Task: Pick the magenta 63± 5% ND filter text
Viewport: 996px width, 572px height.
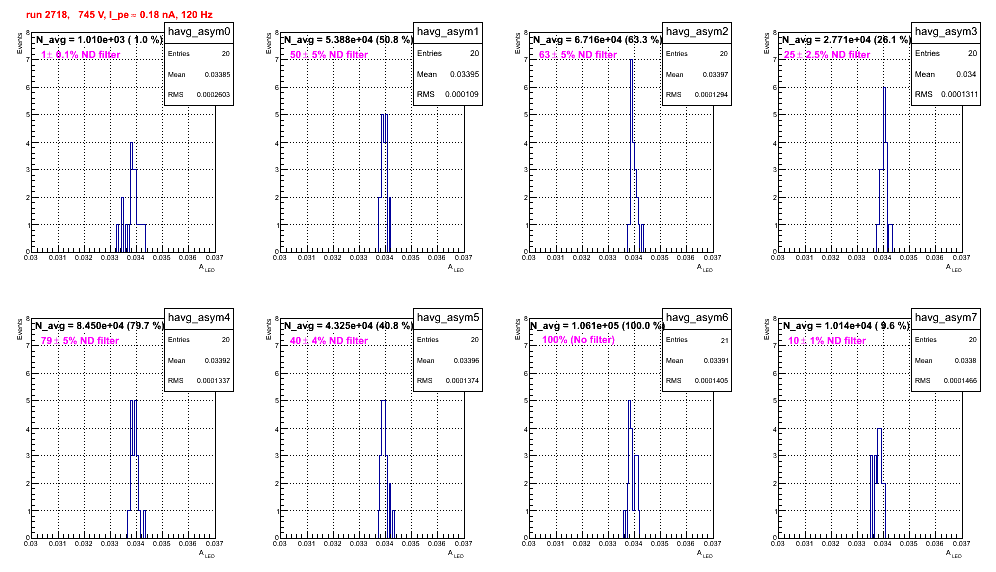Action: (578, 55)
